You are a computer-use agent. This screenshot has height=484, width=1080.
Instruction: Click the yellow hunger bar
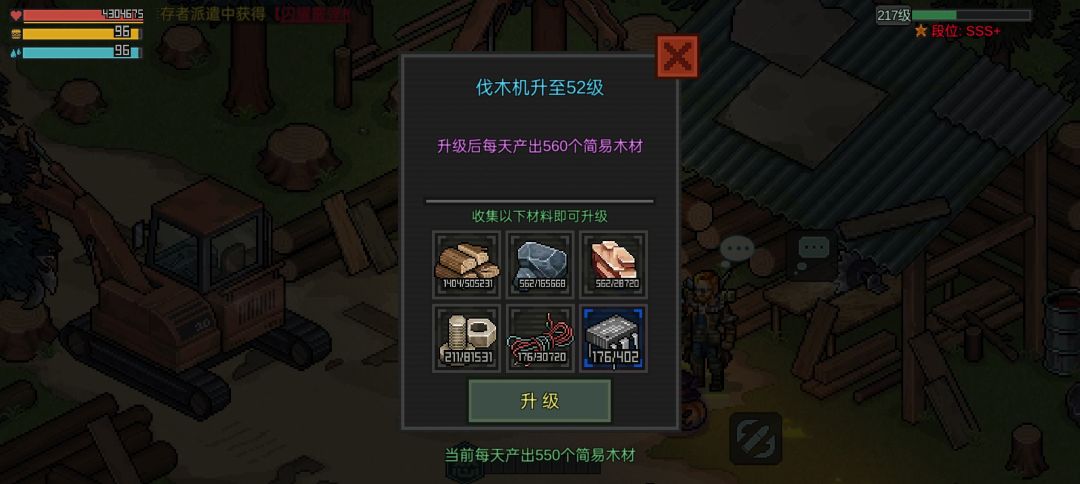[x=82, y=33]
